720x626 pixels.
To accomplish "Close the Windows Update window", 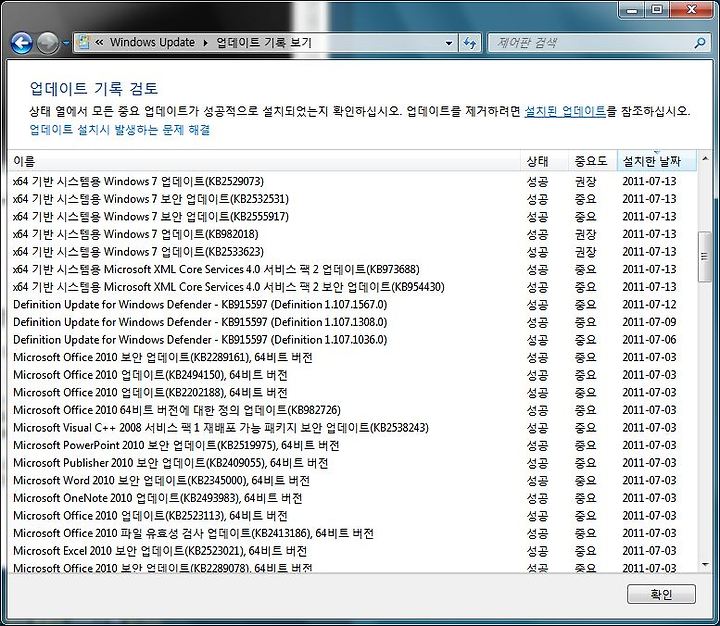I will pyautogui.click(x=692, y=10).
